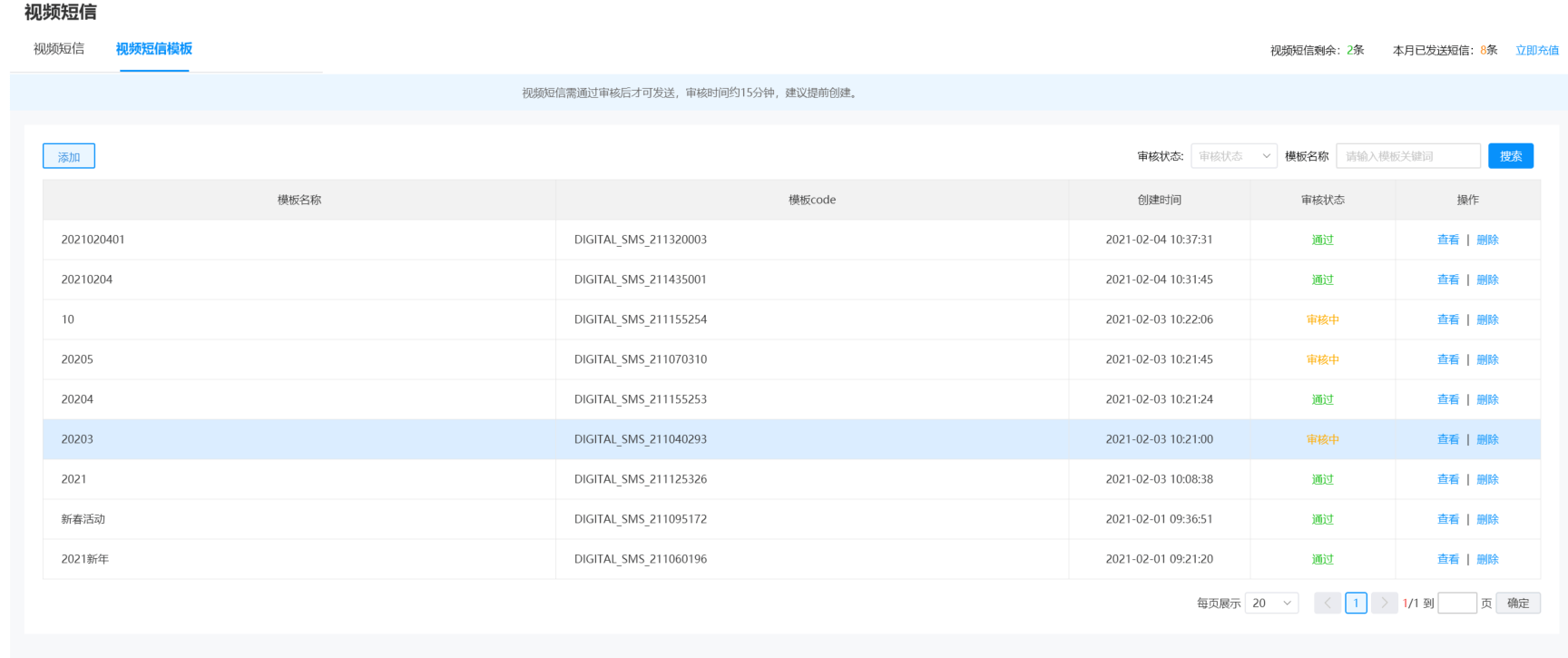Click the 确定 pagination button
Viewport: 1568px width, 658px height.
[1518, 603]
